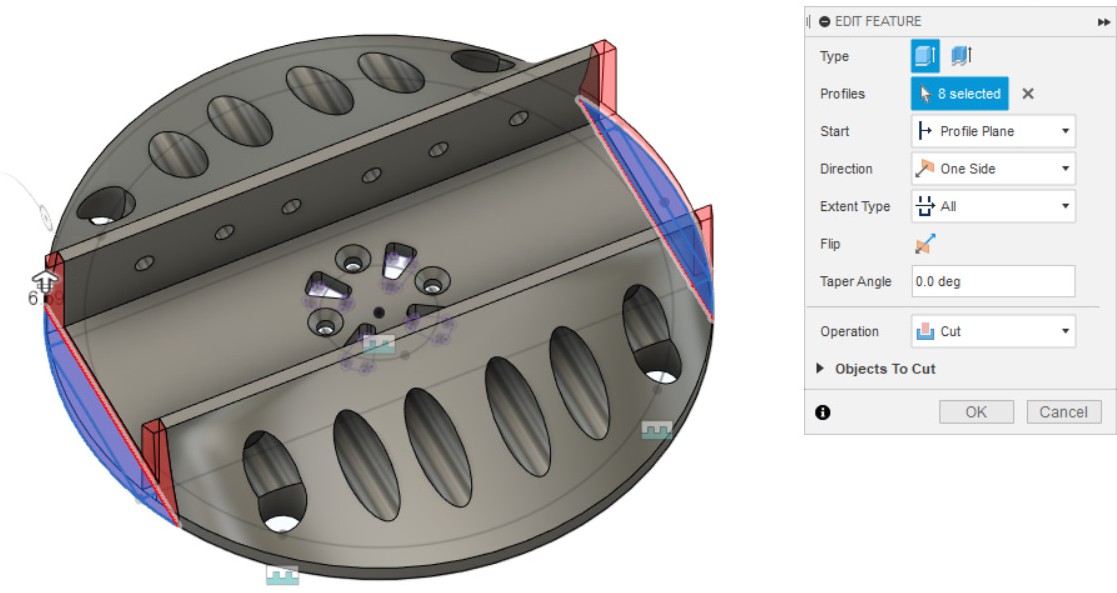
Task: Click sketch marker icon at disc center
Action: pyautogui.click(x=378, y=346)
